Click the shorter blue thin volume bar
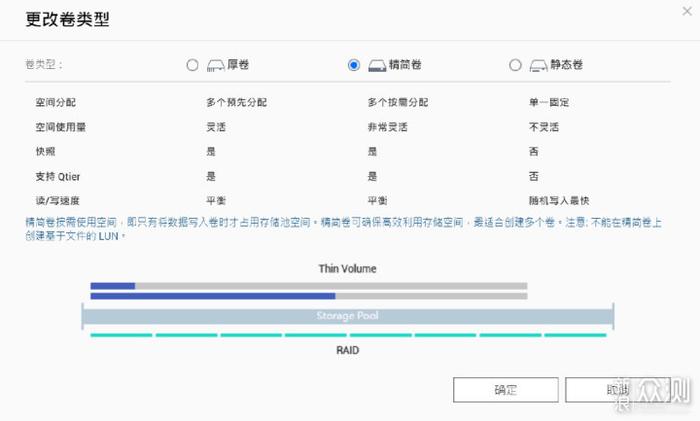This screenshot has width=700, height=421. (112, 286)
